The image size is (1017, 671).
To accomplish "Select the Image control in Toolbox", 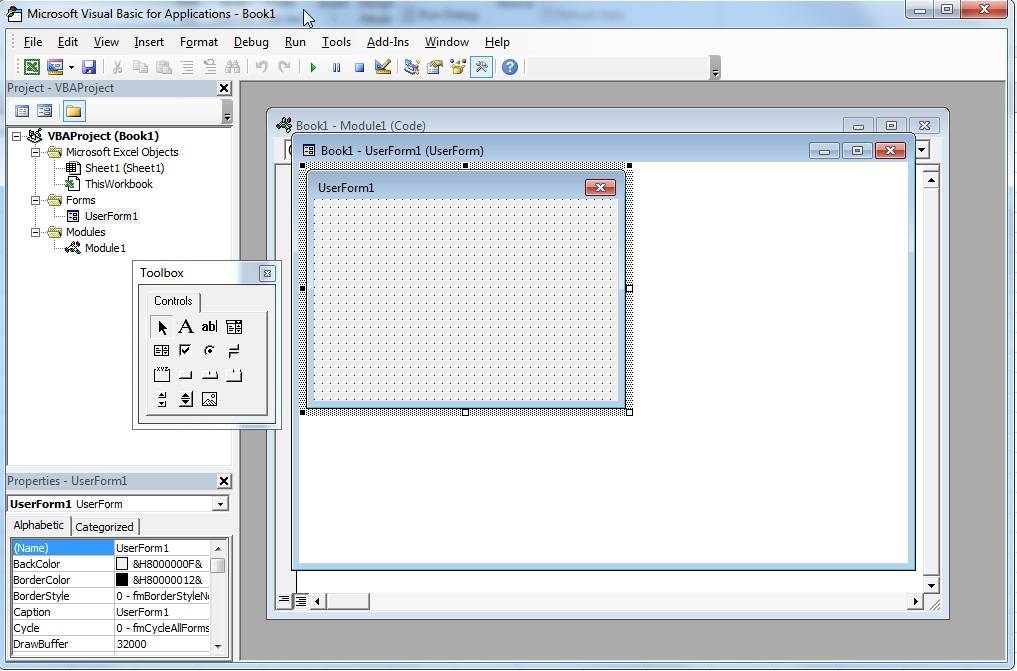I will (209, 399).
